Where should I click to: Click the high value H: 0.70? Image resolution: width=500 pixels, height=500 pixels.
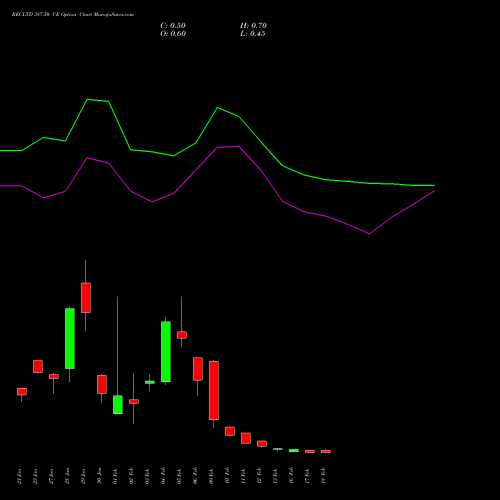[x=253, y=26]
